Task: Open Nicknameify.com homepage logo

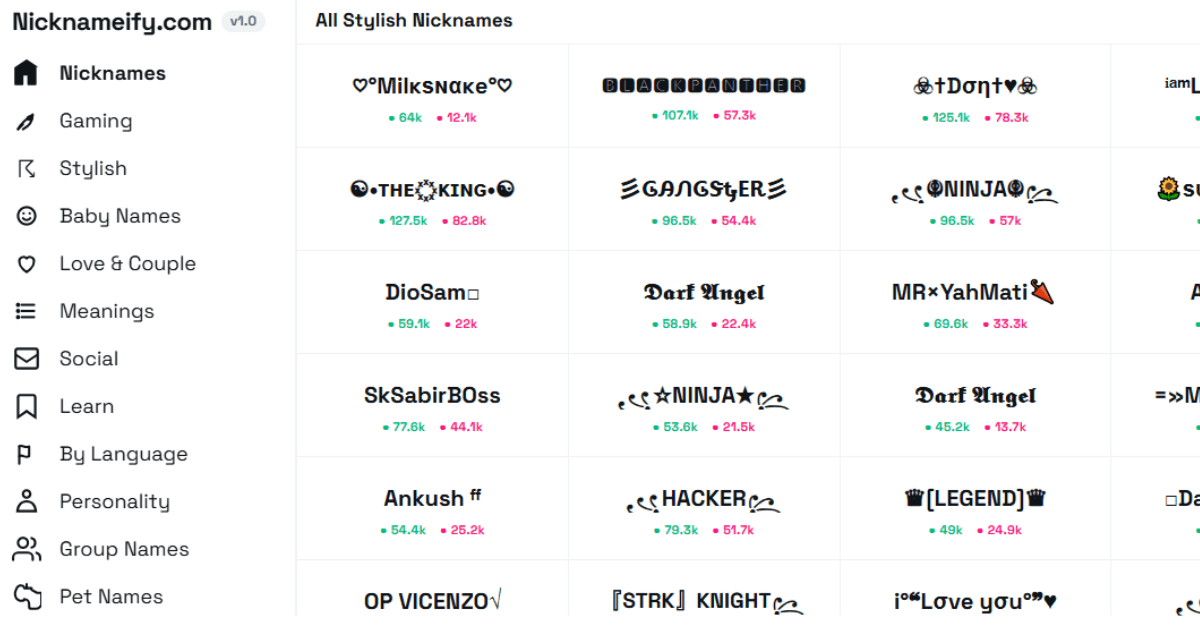Action: pos(112,22)
